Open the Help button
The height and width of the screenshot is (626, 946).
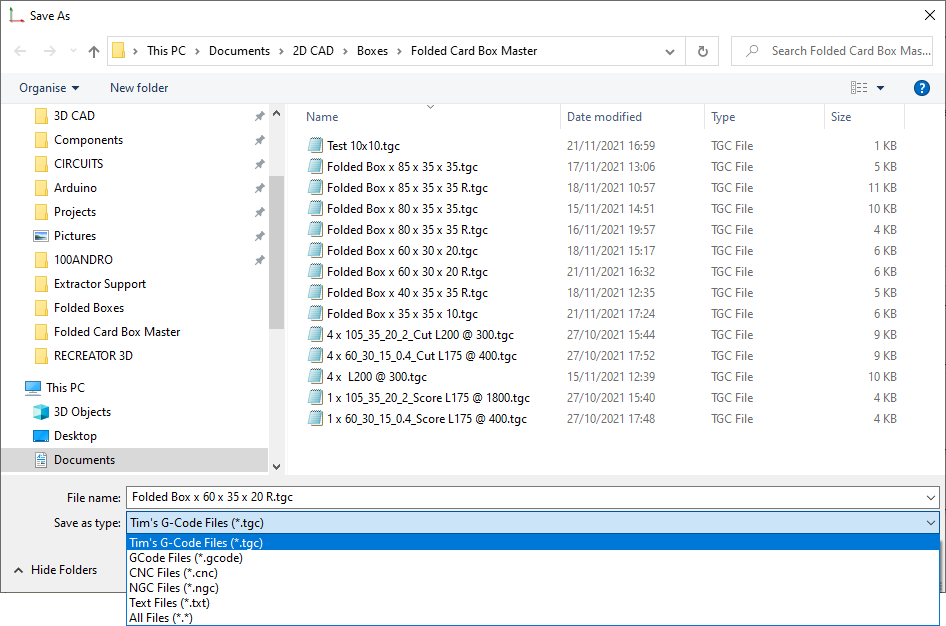coord(921,88)
